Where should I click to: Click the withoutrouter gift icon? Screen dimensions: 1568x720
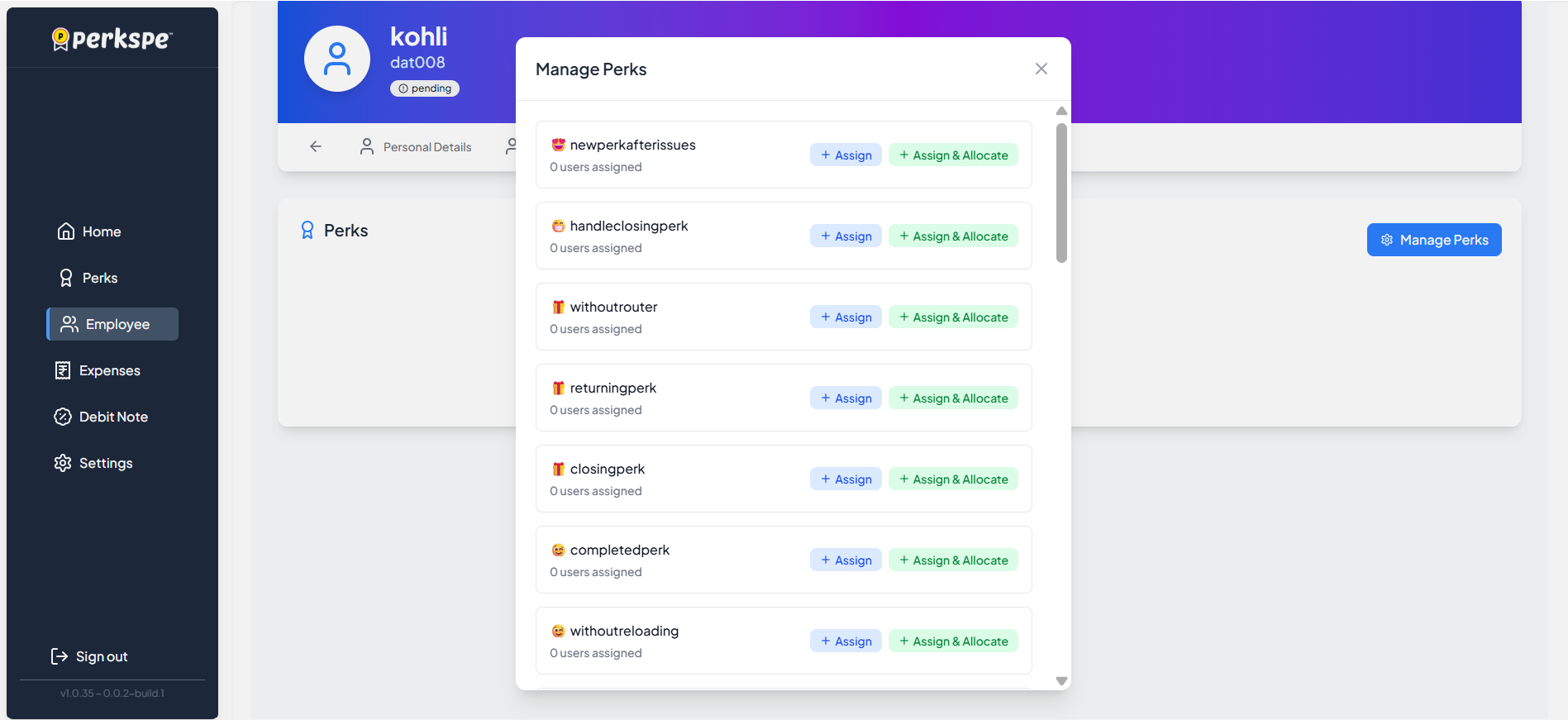559,307
